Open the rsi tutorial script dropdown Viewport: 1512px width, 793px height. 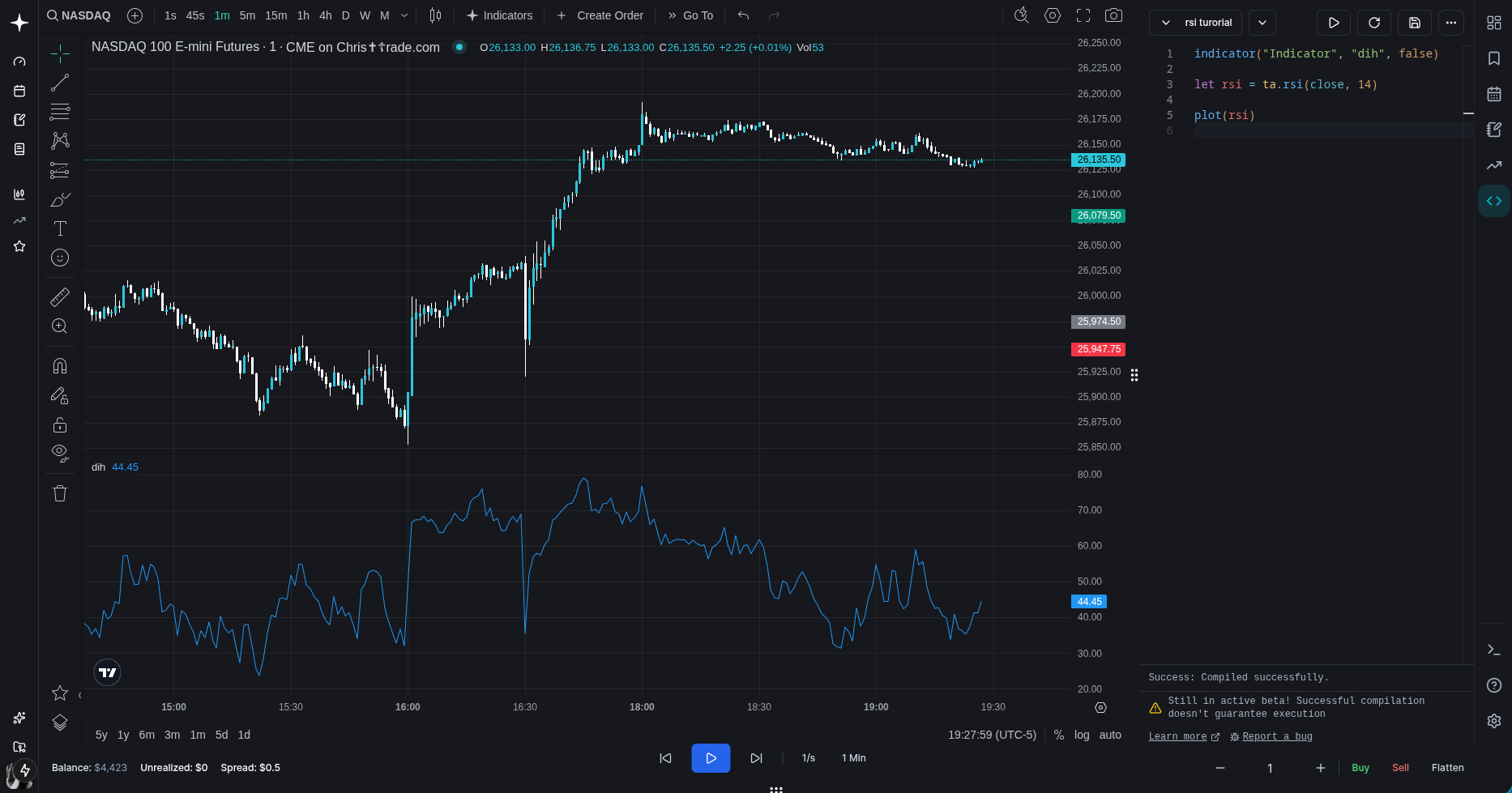(1262, 23)
